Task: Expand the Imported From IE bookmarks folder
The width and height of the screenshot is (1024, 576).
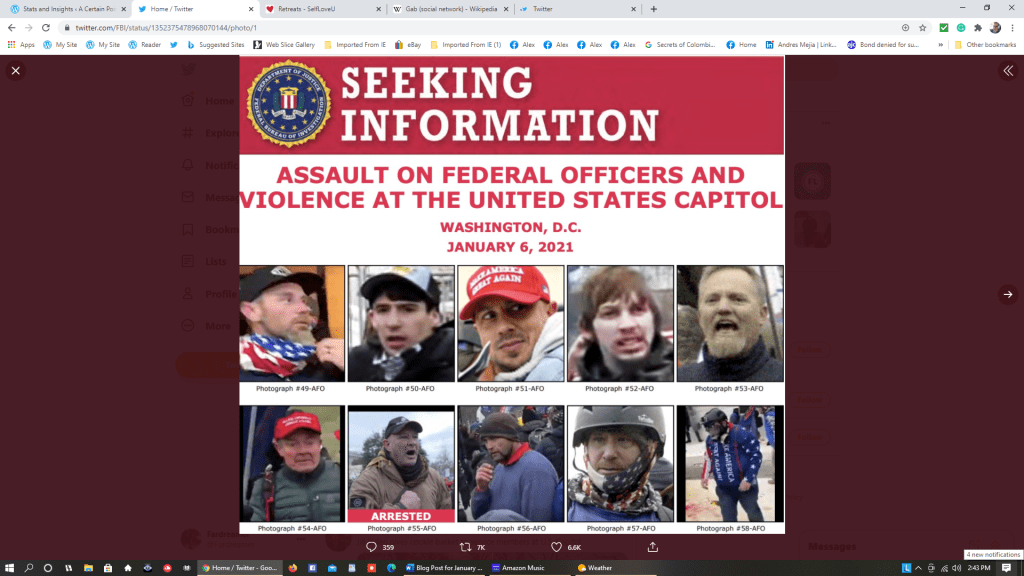Action: pos(355,45)
